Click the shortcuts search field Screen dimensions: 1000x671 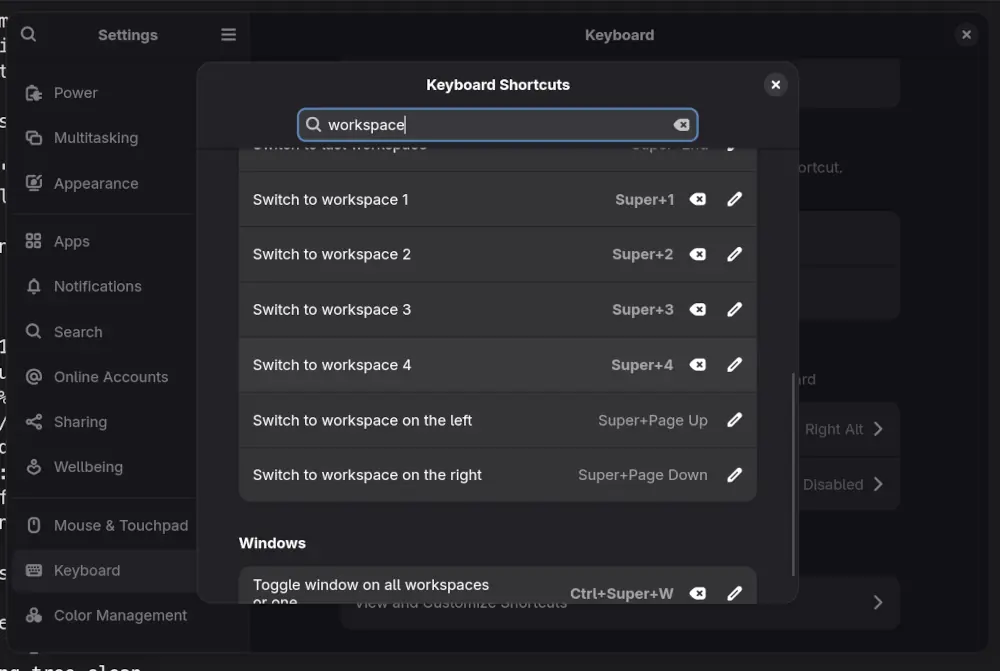[497, 125]
